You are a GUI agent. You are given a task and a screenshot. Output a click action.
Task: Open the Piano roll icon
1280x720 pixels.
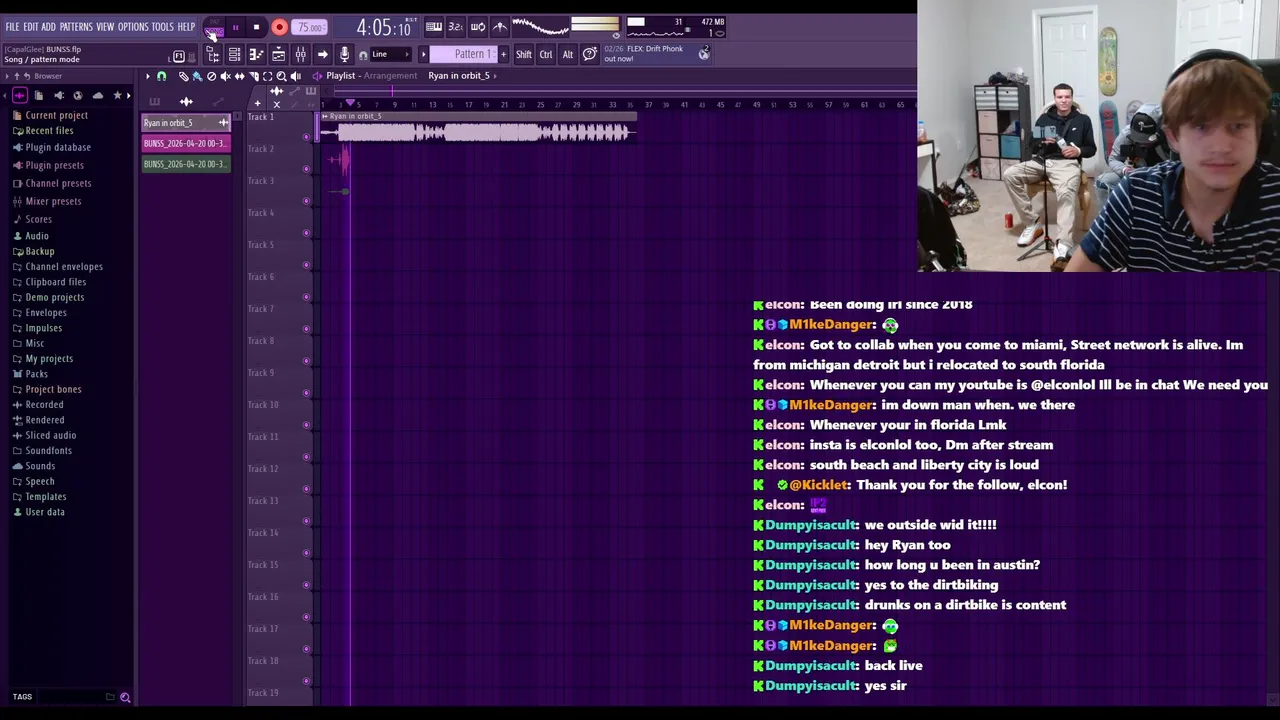coord(256,54)
